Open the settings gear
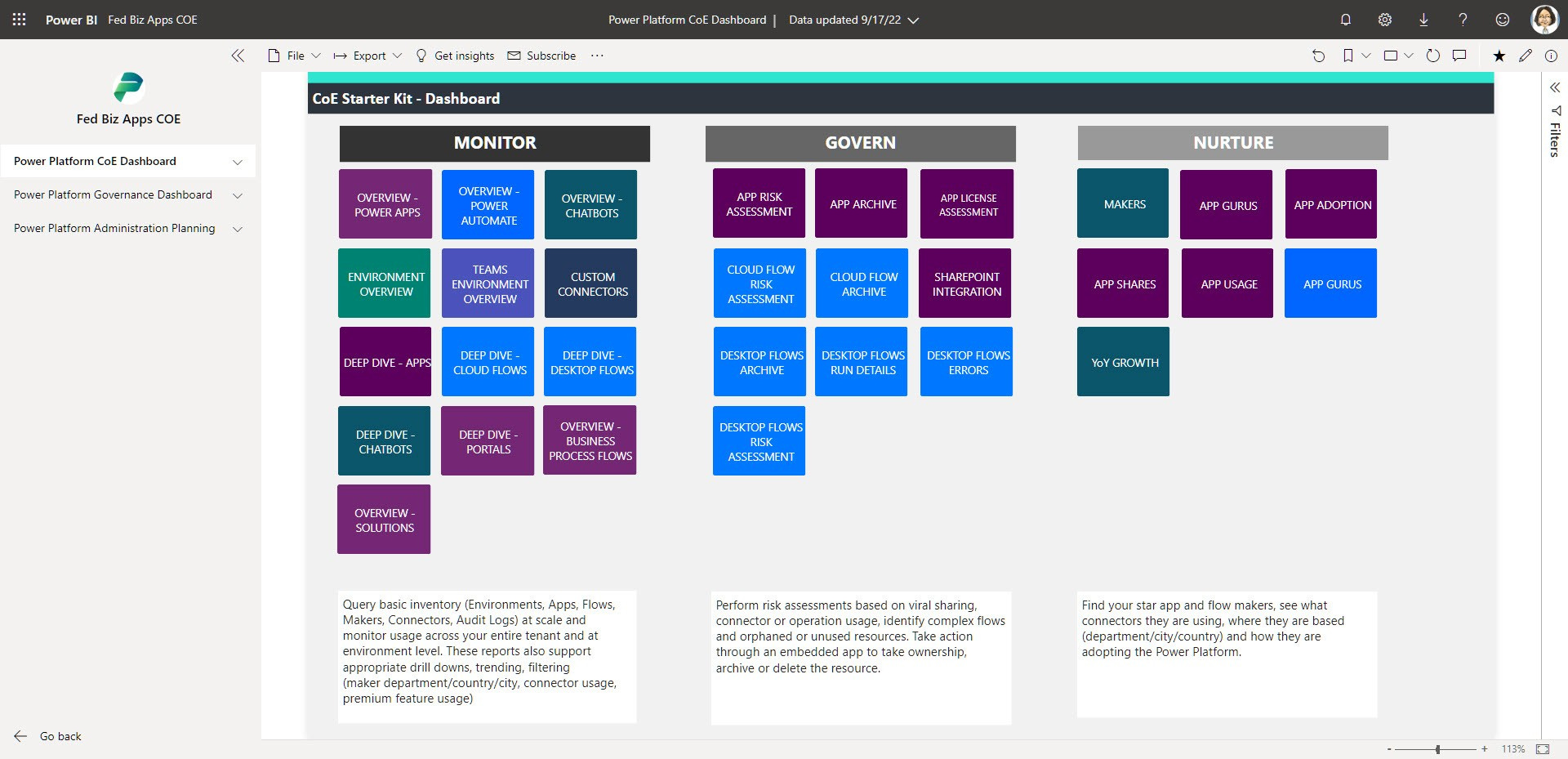This screenshot has height=759, width=1568. point(1385,20)
